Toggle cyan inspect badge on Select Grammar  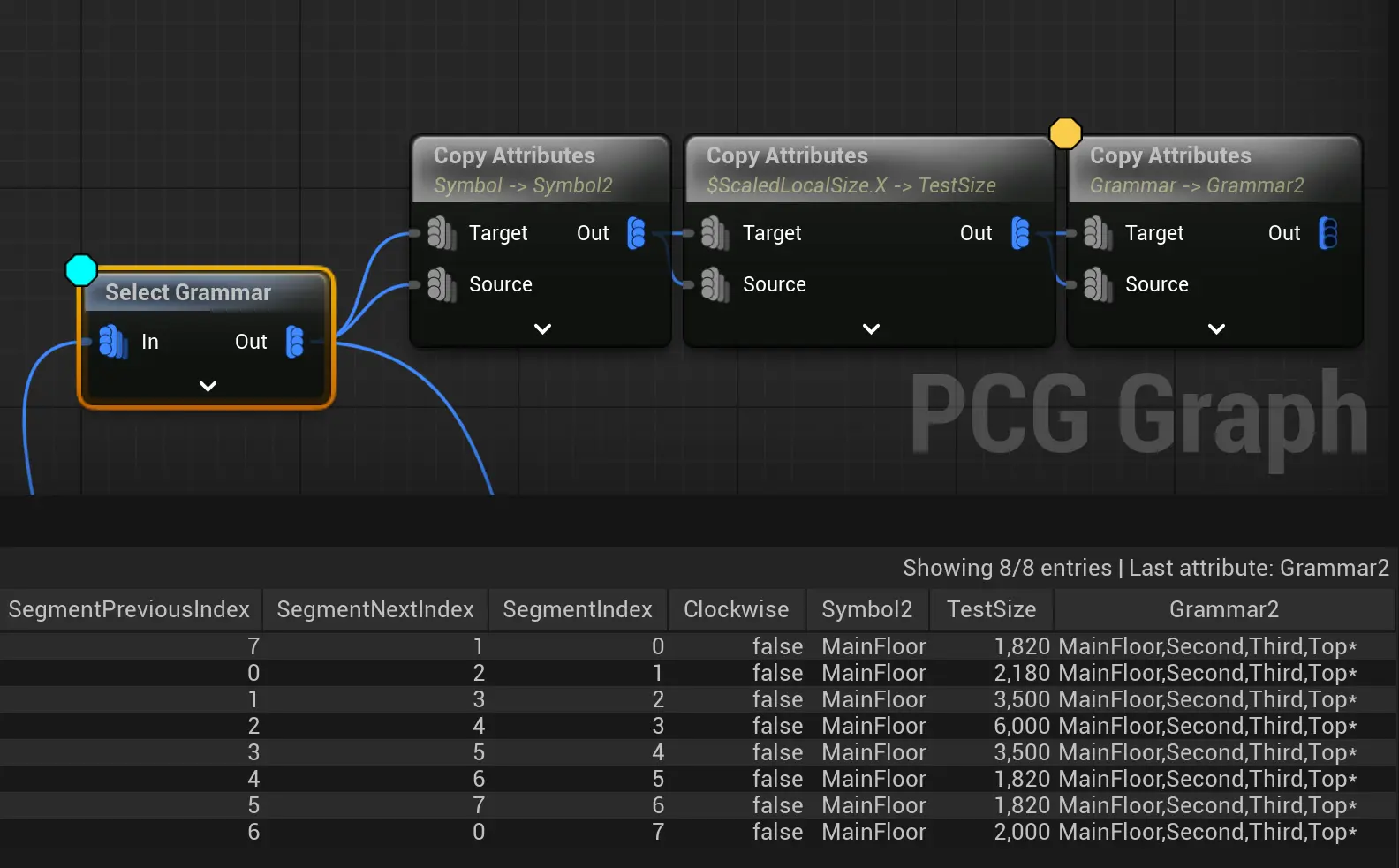pos(81,270)
